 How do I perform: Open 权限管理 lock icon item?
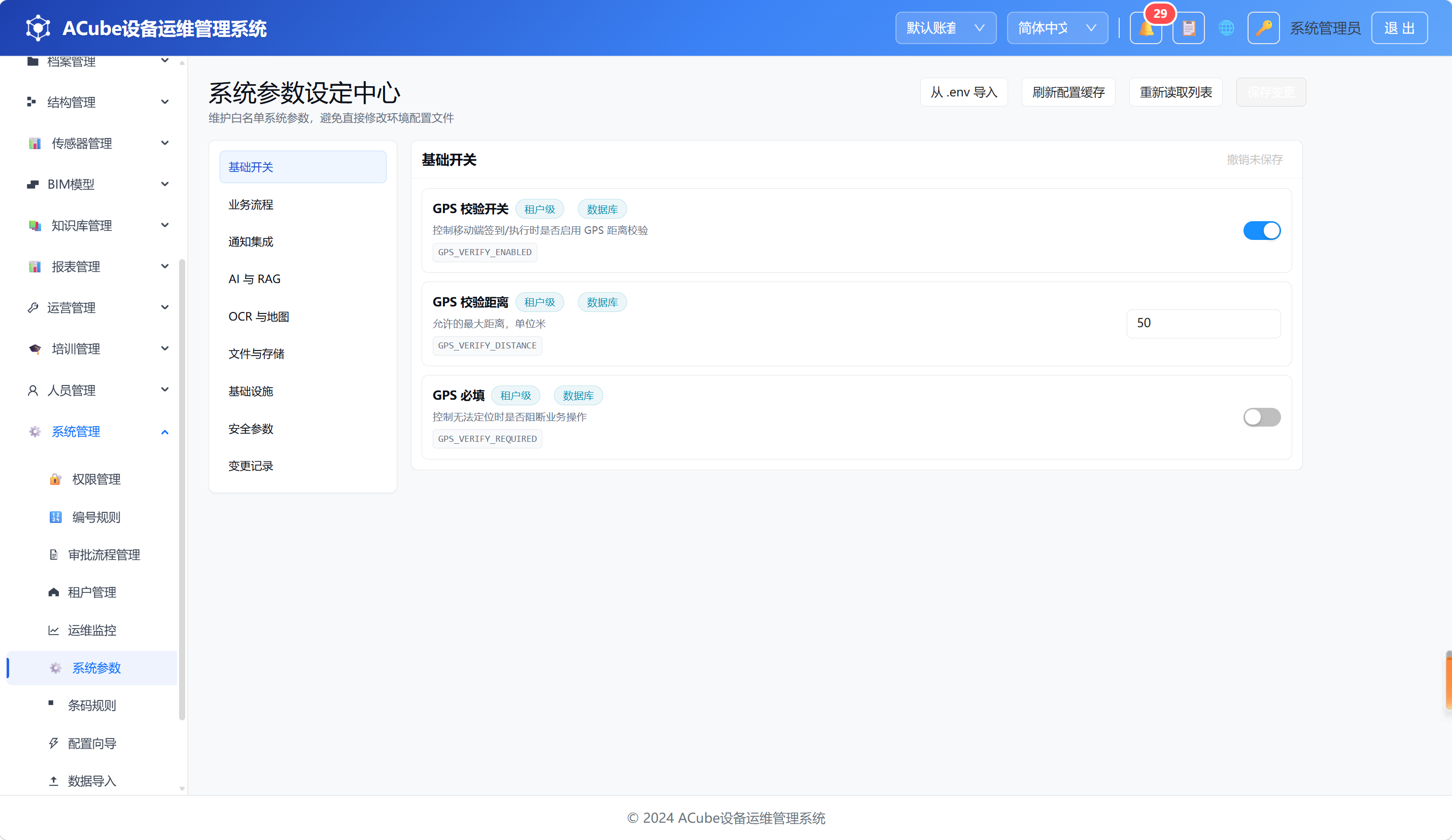click(x=55, y=479)
